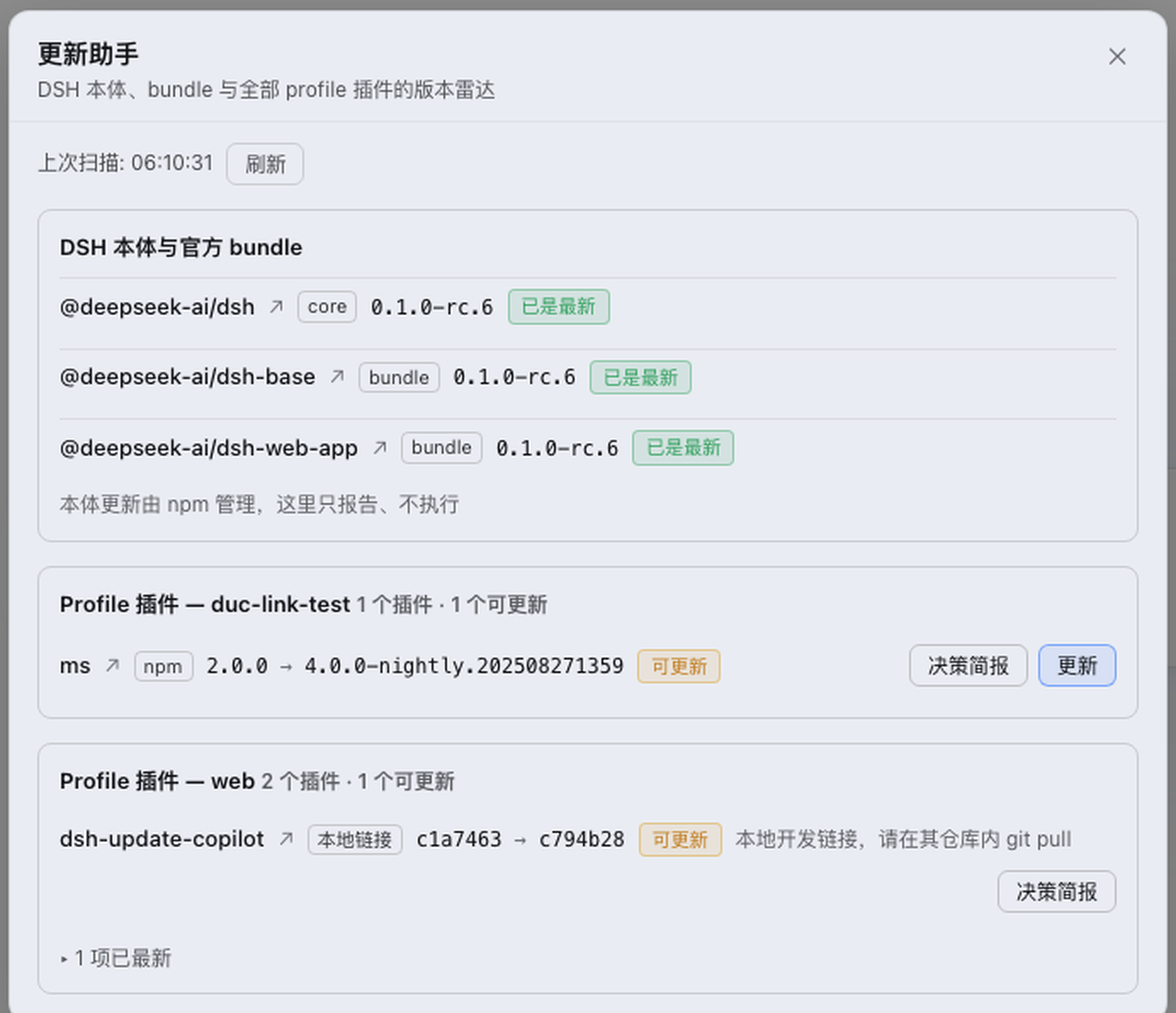Image resolution: width=1176 pixels, height=1013 pixels.
Task: Click commit text c1a7463 → c794b28
Action: pyautogui.click(x=520, y=839)
